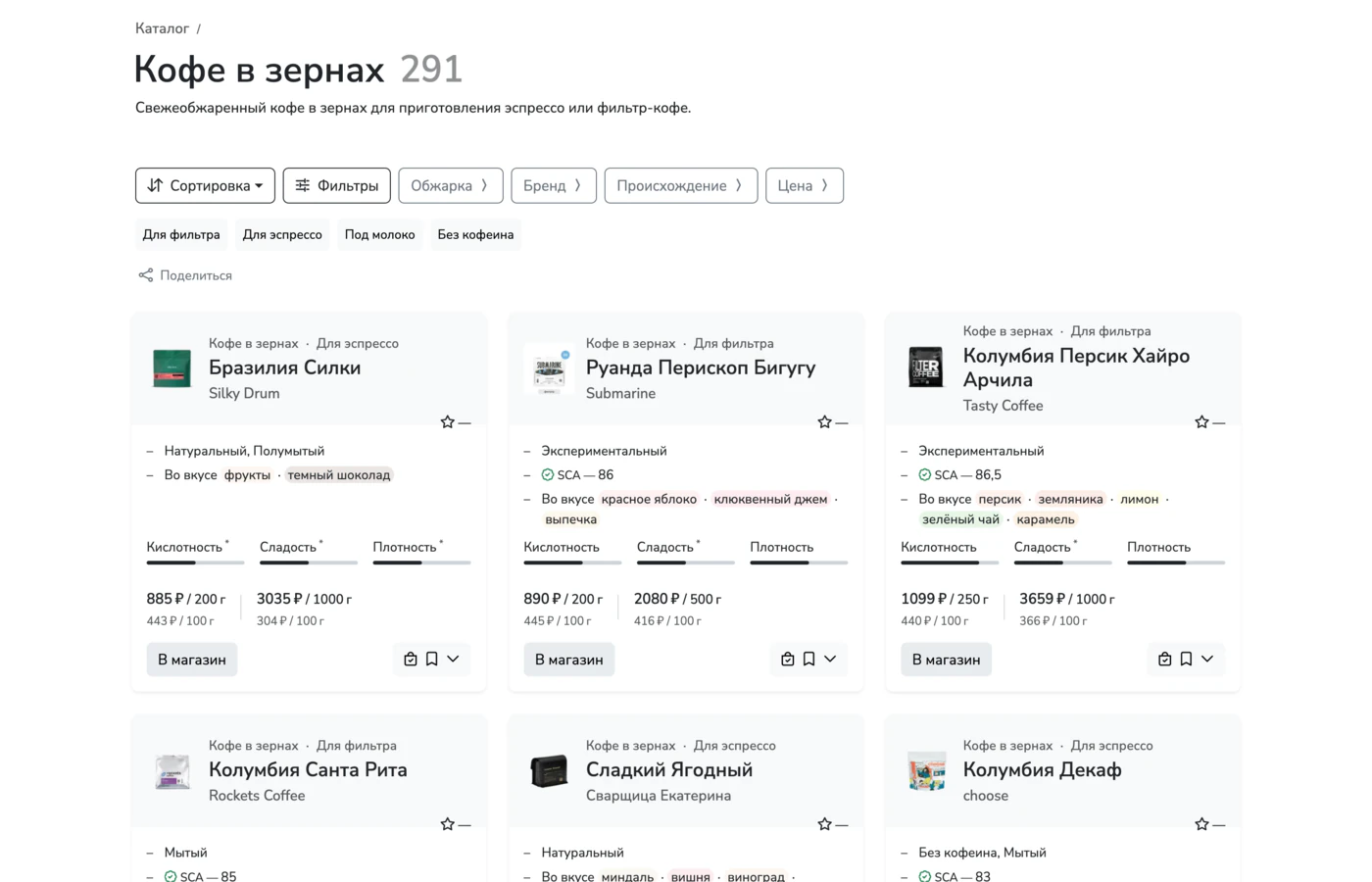Expand details chevron on Бразилия Силки card
Image resolution: width=1372 pixels, height=882 pixels.
(x=453, y=660)
